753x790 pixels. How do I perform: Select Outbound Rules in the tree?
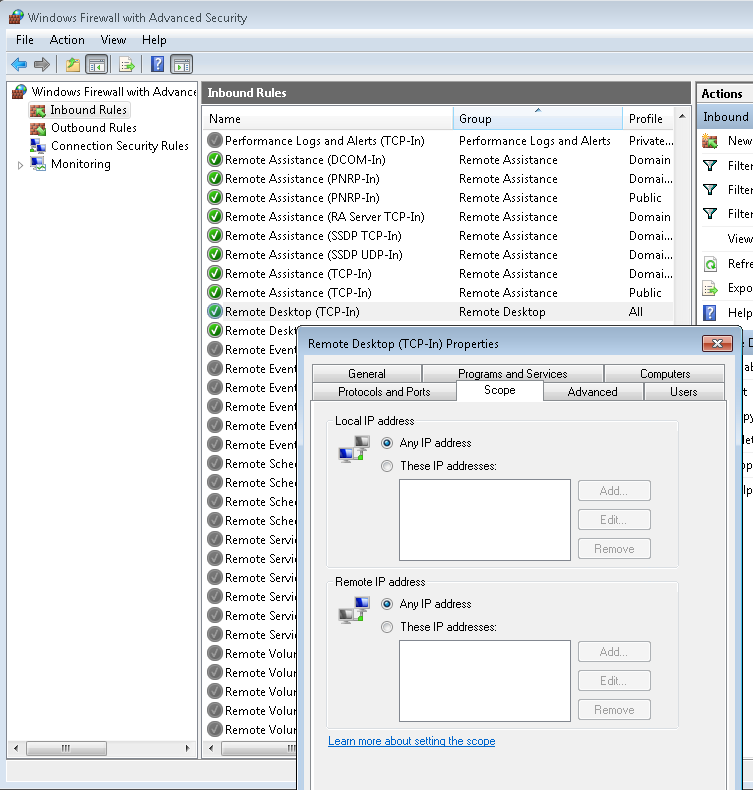click(93, 128)
